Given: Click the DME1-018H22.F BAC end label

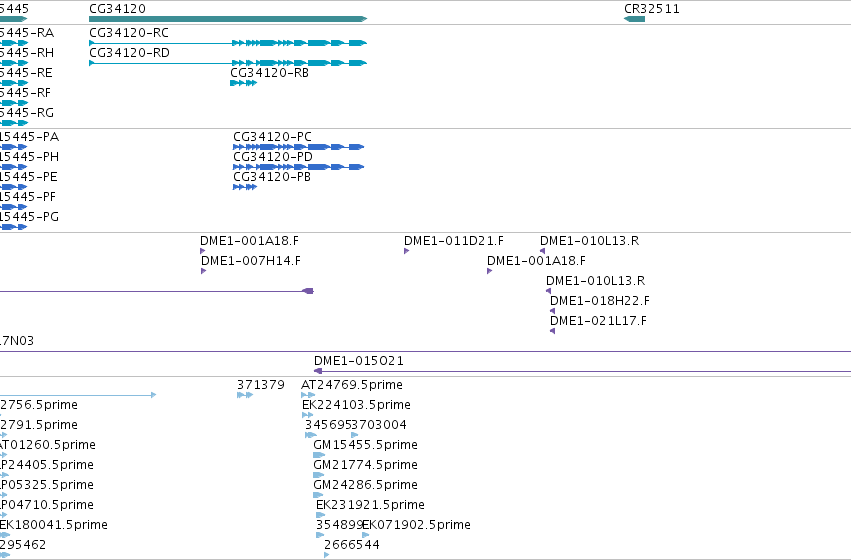Looking at the screenshot, I should click(600, 301).
